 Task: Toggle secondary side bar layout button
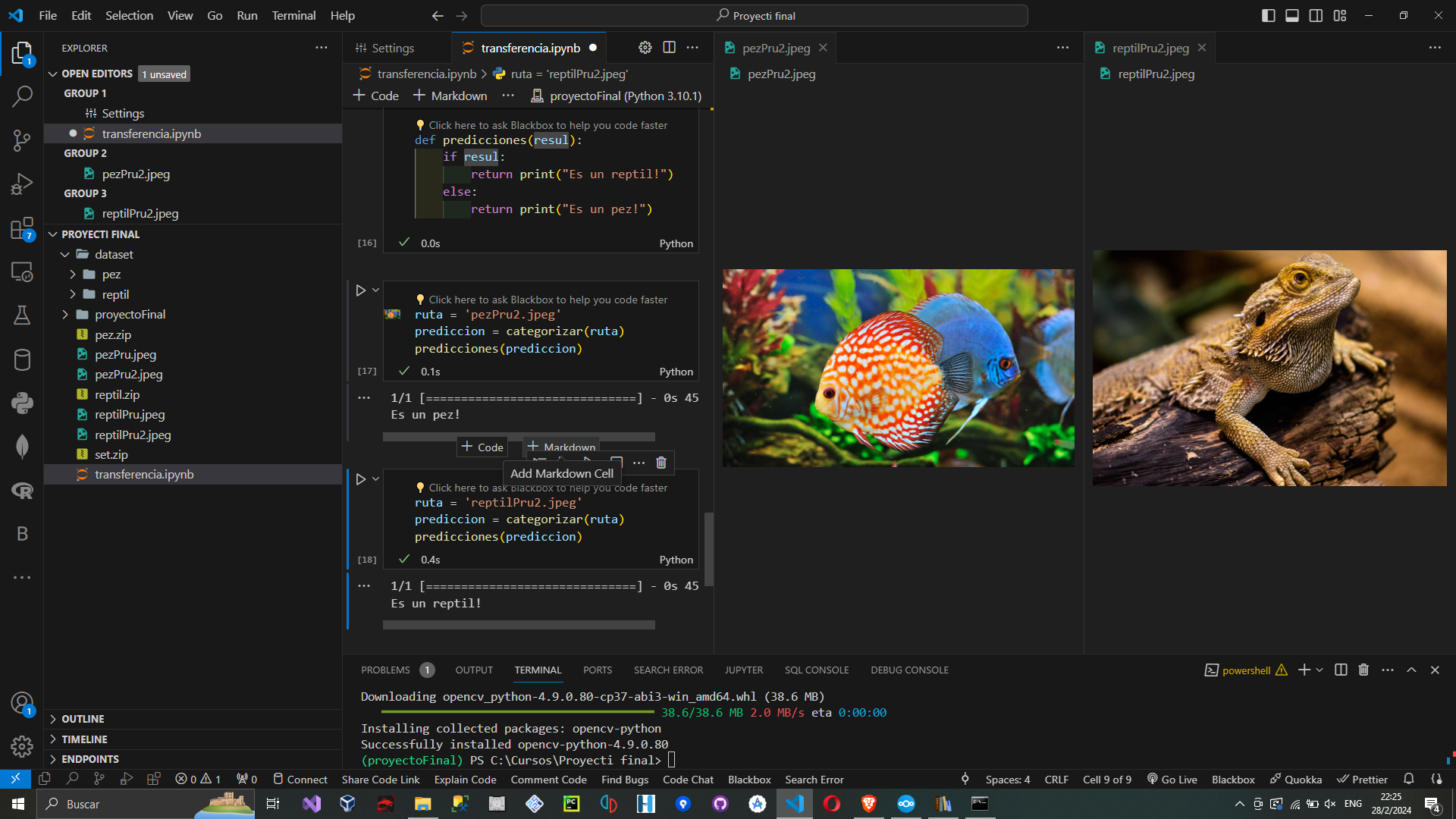1316,15
